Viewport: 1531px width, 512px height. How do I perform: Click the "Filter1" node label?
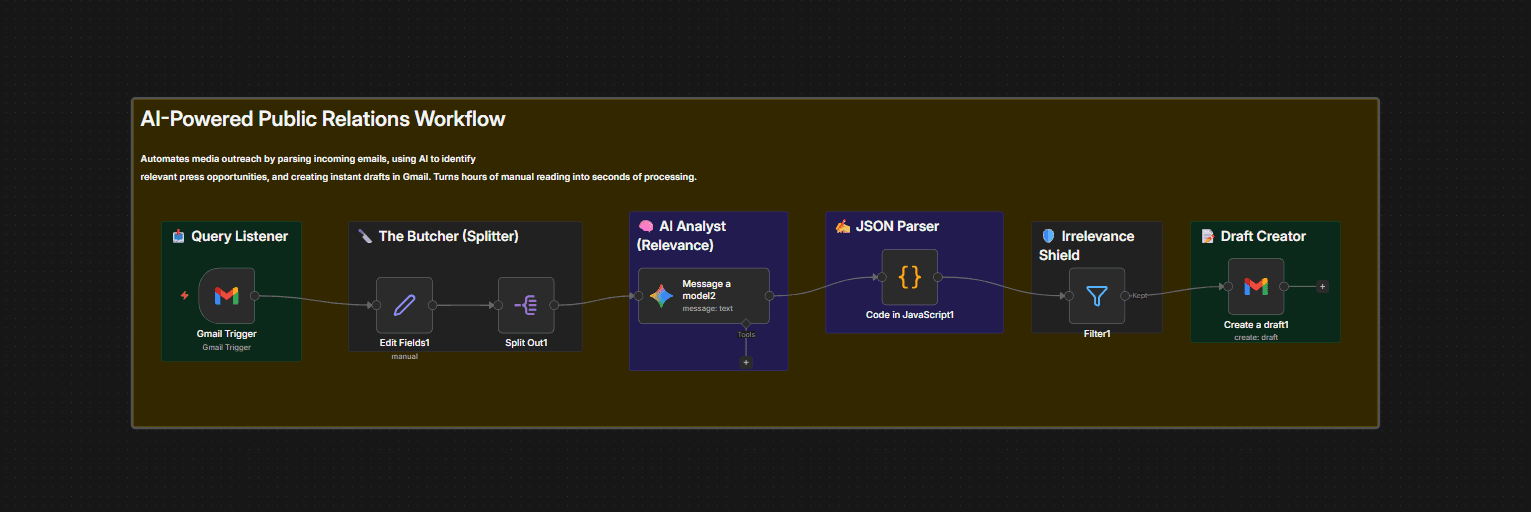tap(1097, 334)
